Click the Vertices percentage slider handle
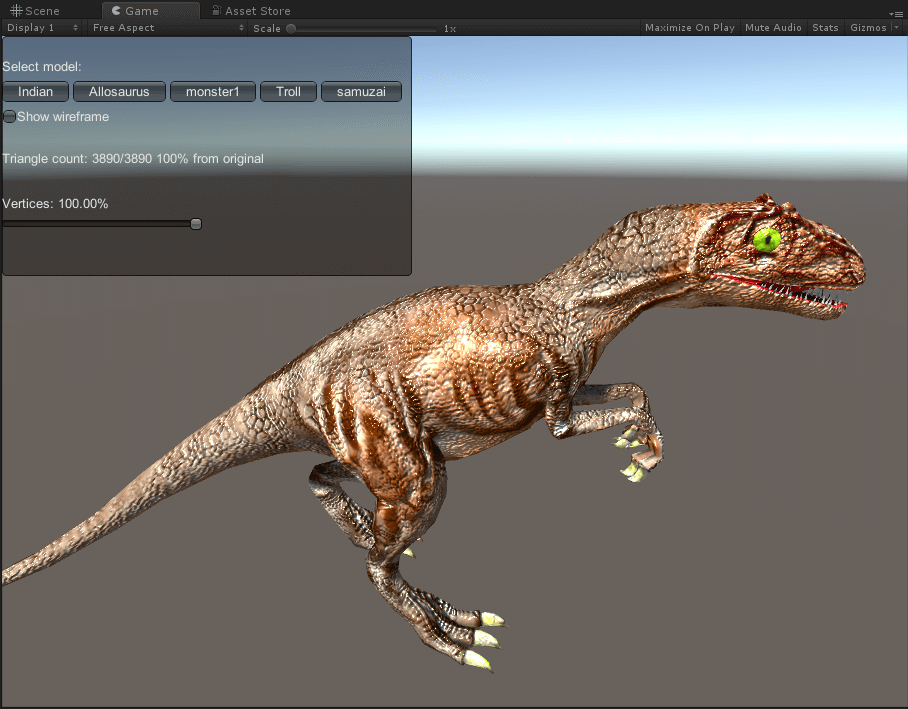 coord(196,224)
